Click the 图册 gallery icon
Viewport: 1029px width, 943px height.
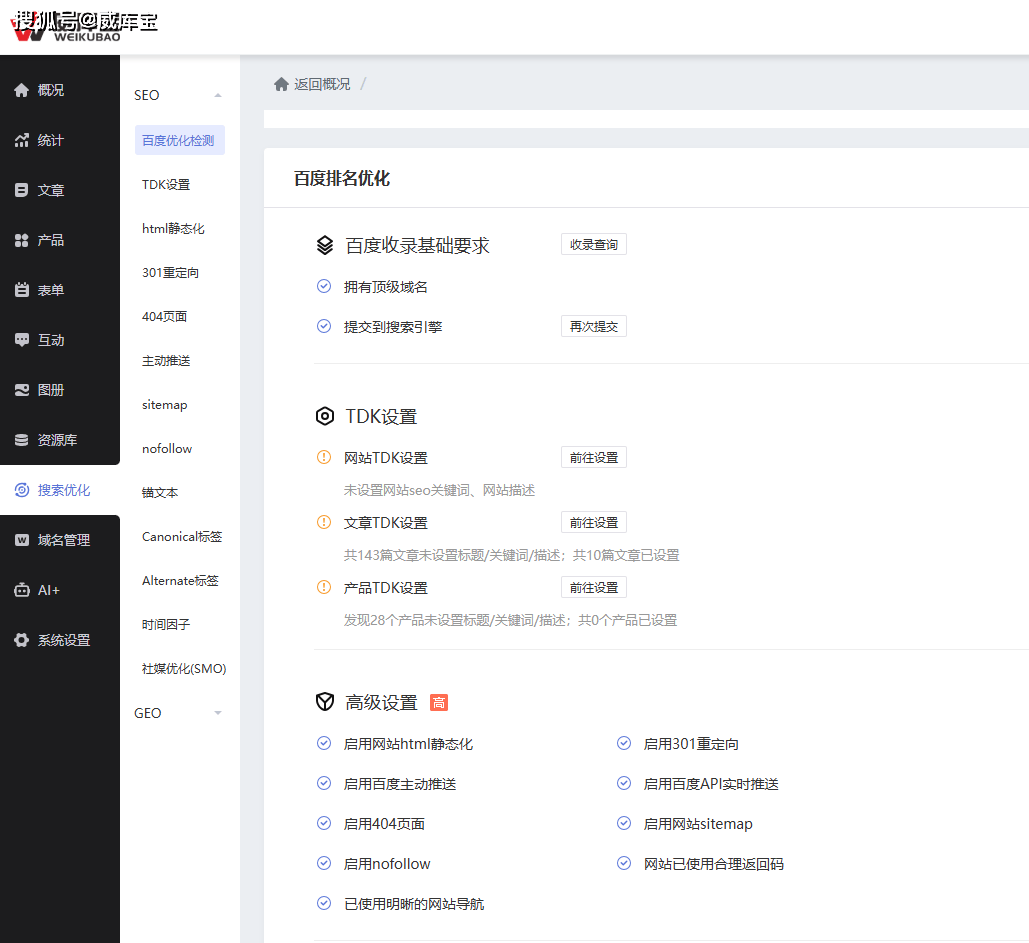pos(22,390)
